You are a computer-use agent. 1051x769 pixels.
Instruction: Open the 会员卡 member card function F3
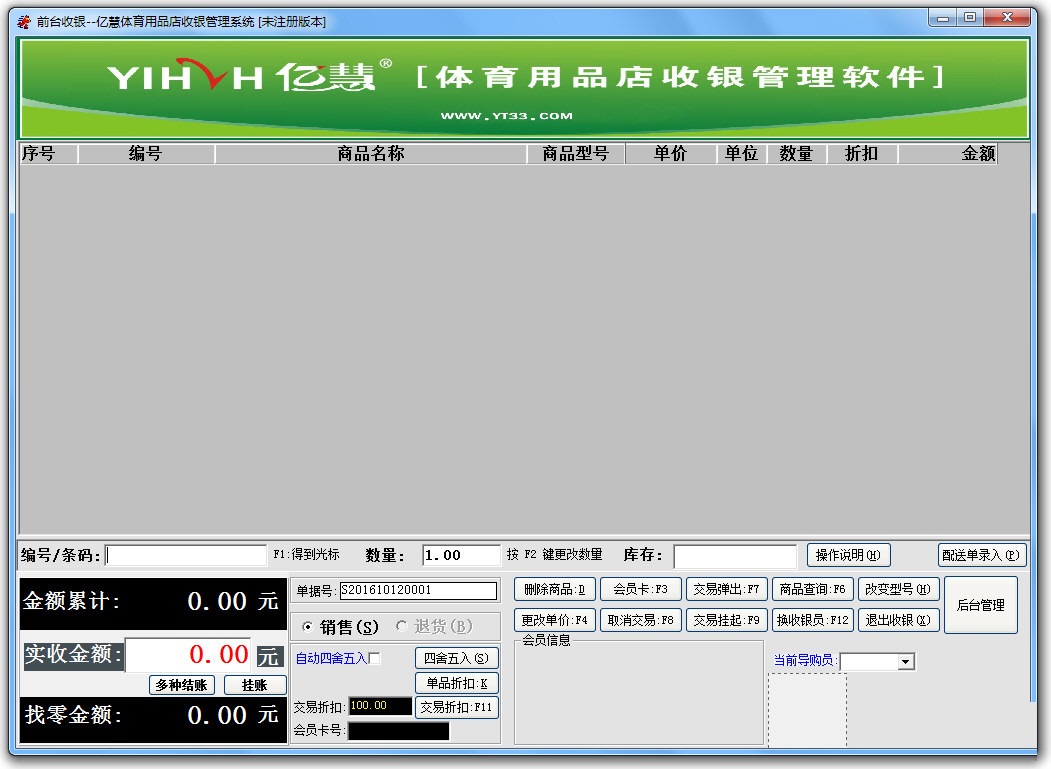point(641,589)
